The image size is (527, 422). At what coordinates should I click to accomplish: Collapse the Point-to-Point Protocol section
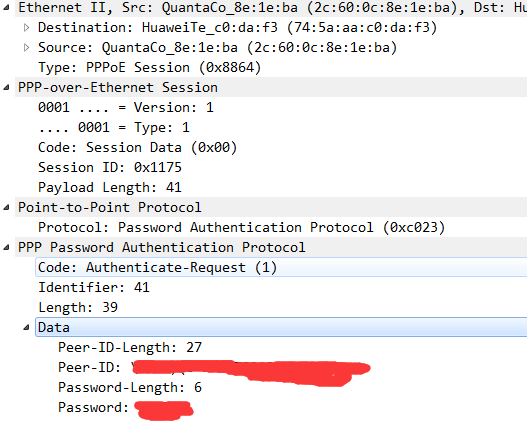pos(6,208)
